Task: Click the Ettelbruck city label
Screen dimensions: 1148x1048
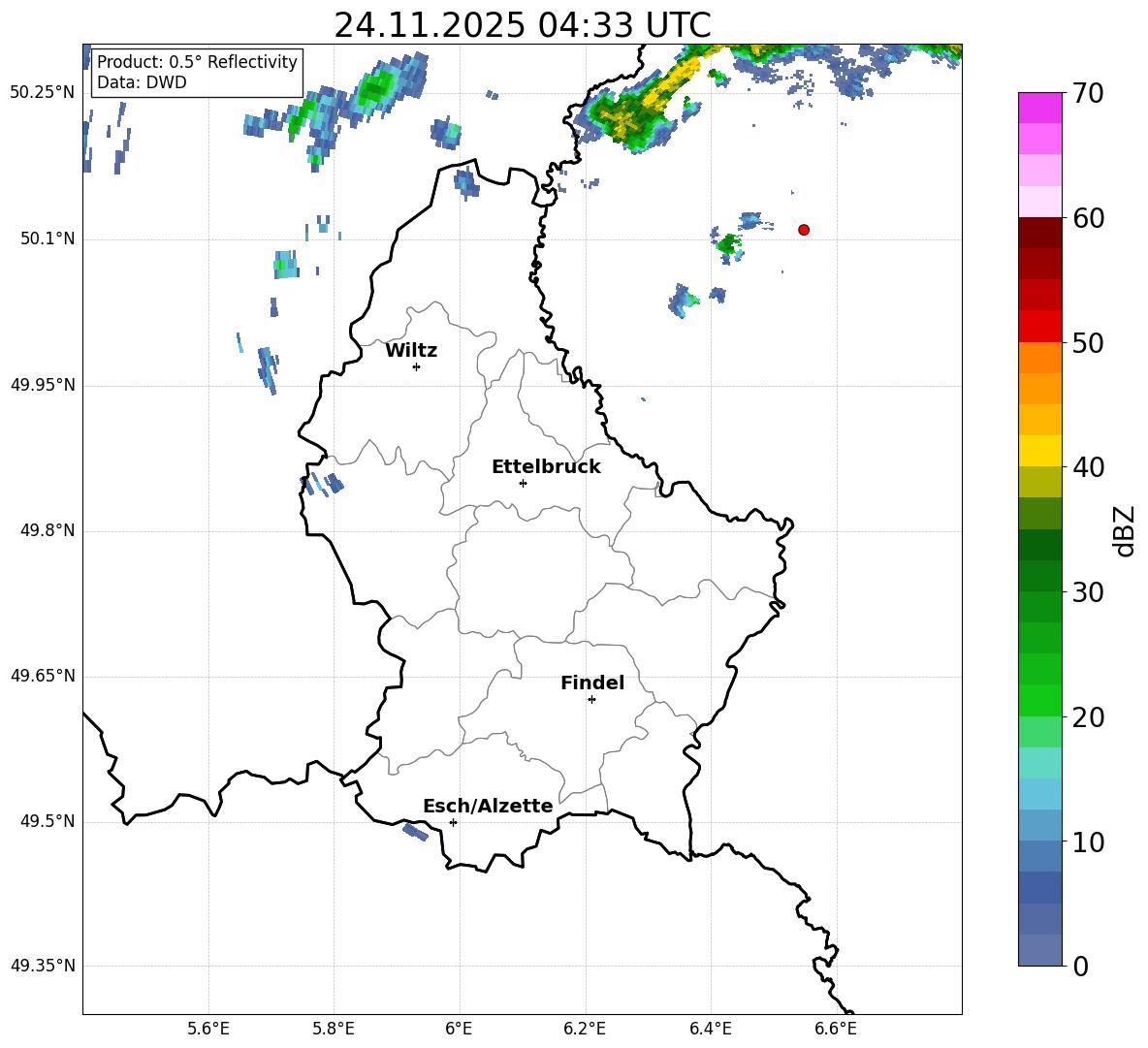Action: click(546, 467)
